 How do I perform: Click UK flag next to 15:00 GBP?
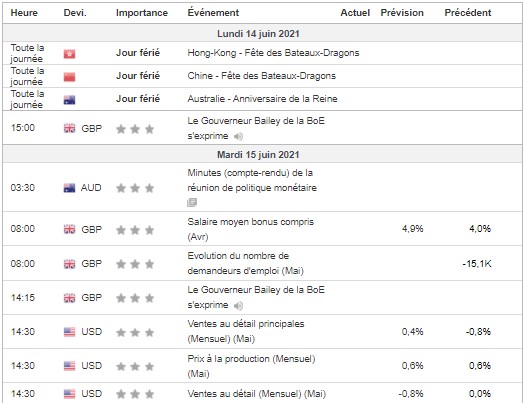click(70, 128)
